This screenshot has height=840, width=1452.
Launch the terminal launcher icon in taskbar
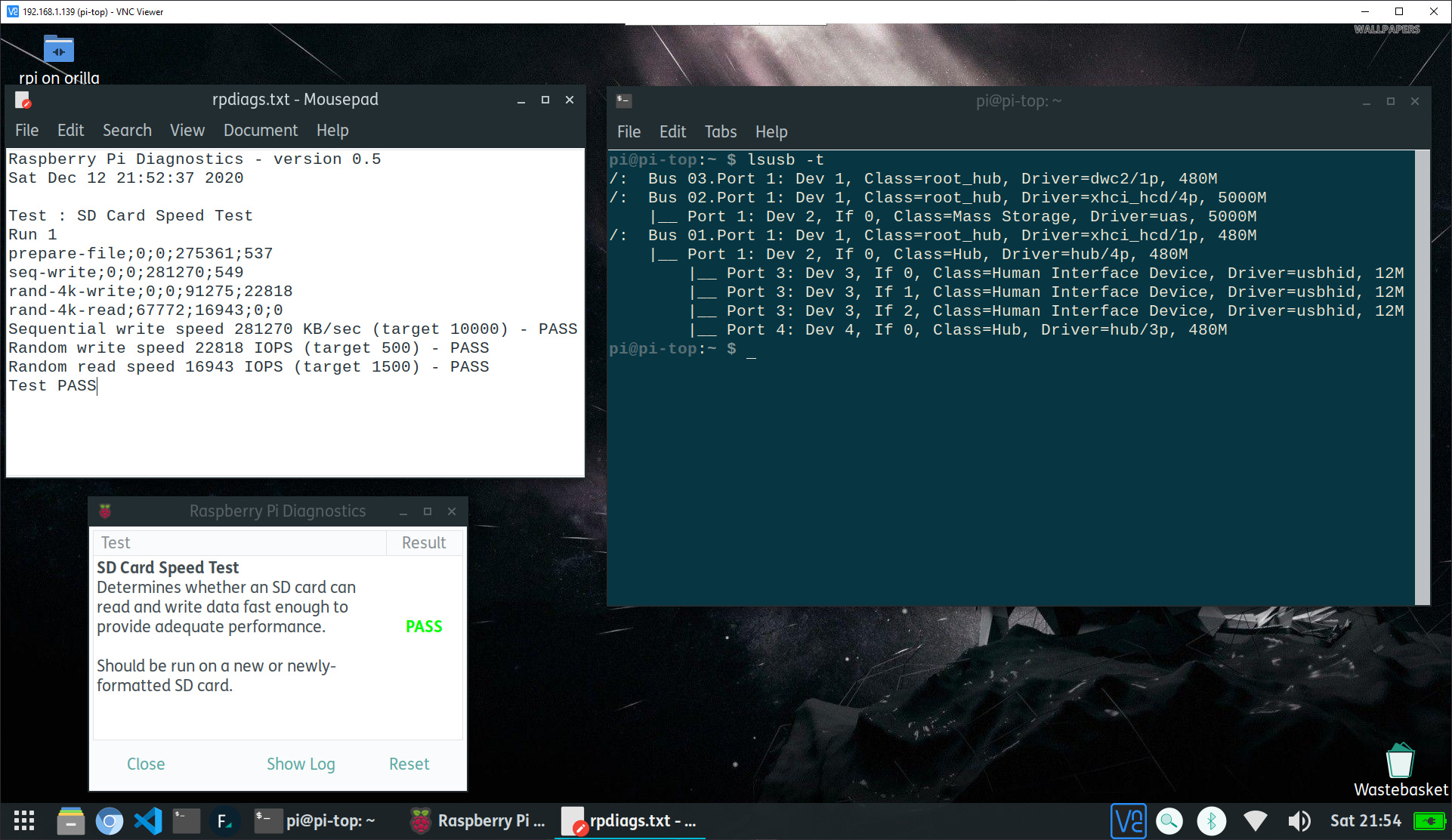tap(187, 821)
